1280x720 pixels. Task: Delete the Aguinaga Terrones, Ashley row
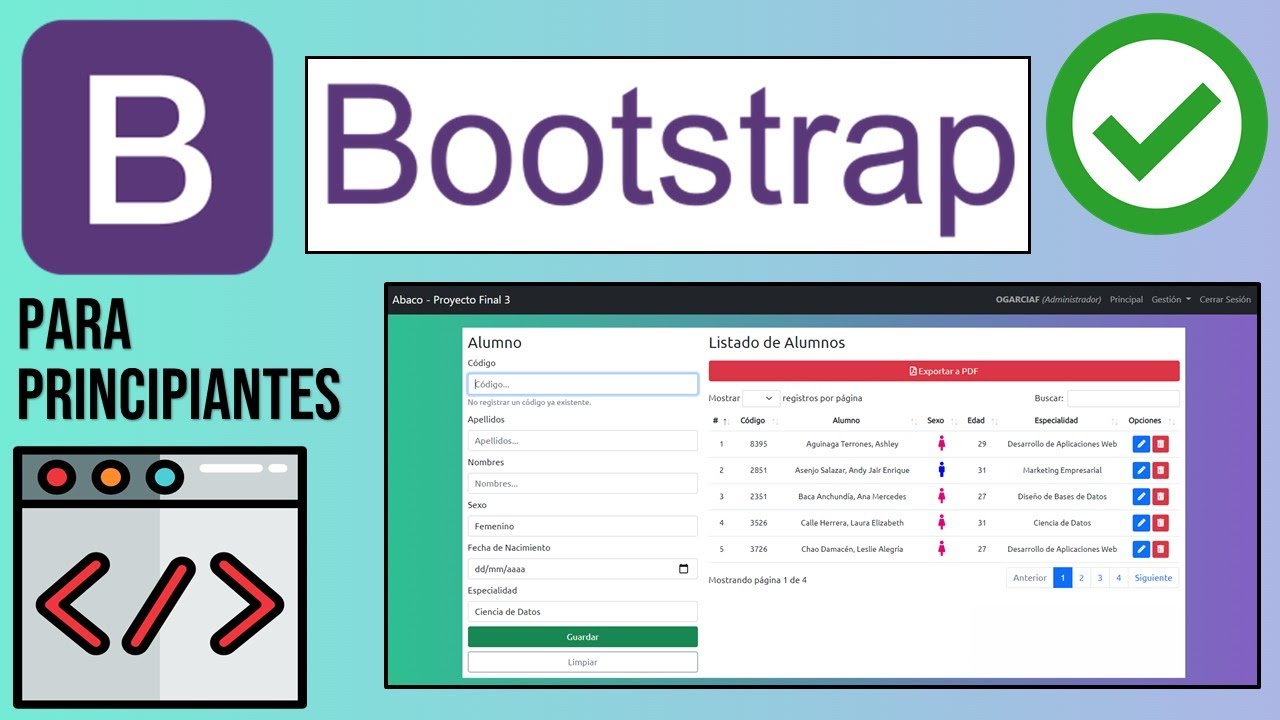tap(1160, 444)
